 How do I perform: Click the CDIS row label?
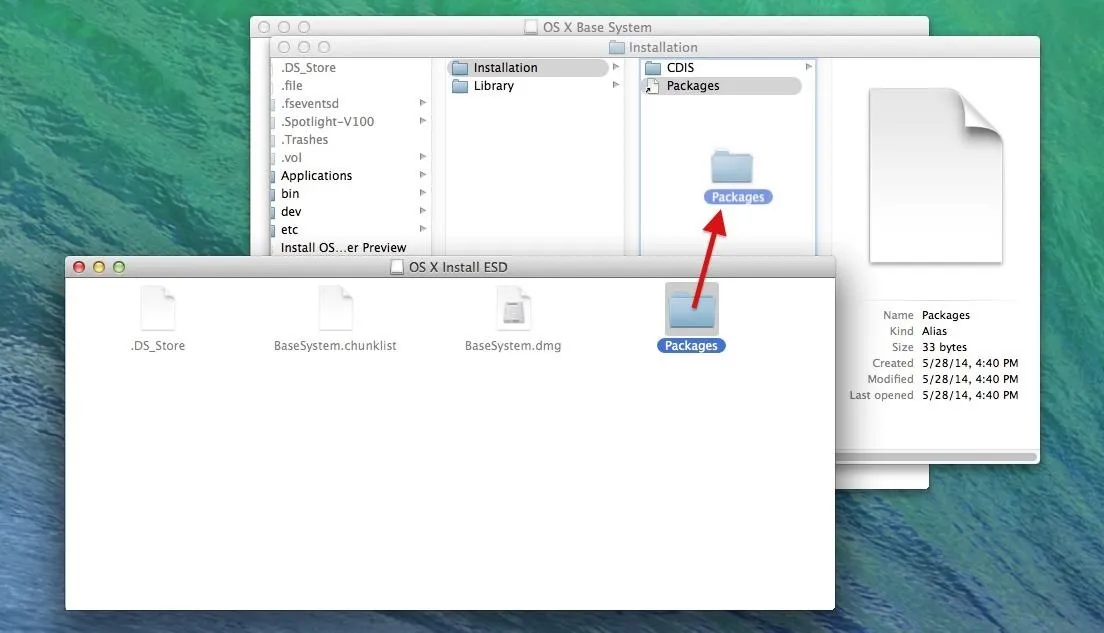[x=680, y=68]
